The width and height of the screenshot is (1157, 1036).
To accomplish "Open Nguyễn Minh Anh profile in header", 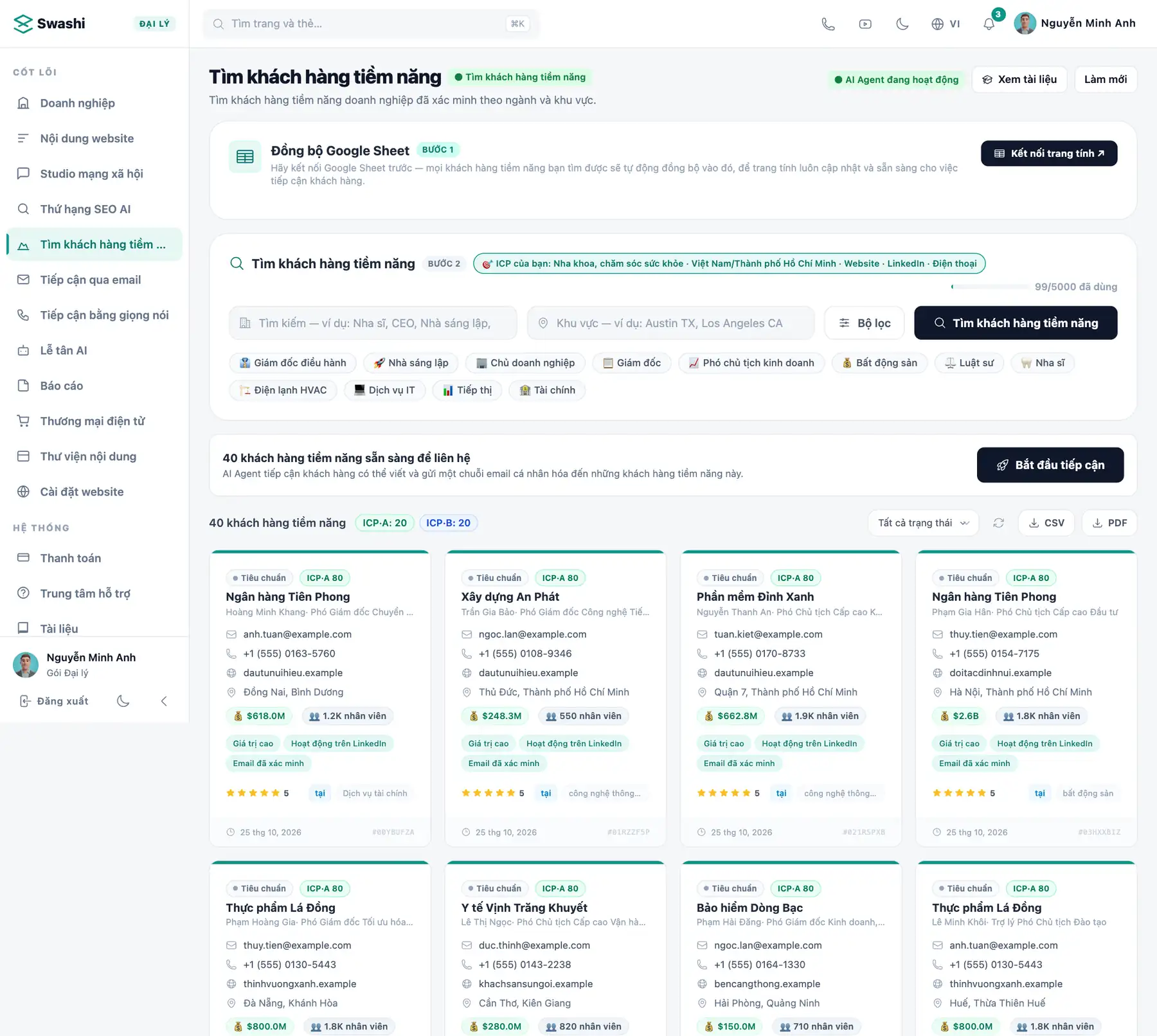I will 1075,24.
